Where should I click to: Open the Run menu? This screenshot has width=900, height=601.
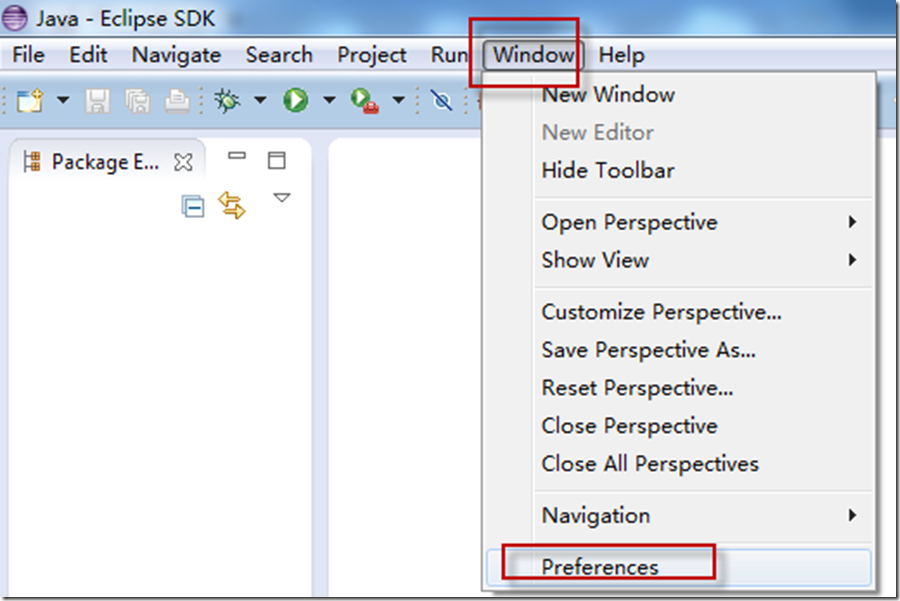coord(449,55)
